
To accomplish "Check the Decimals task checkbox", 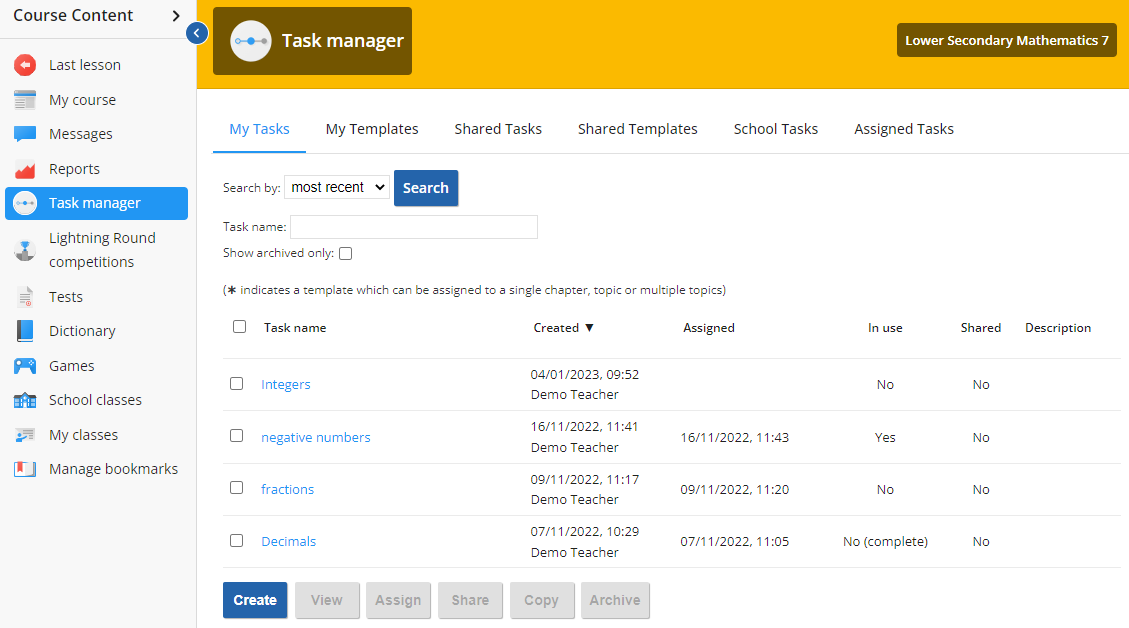I will pyautogui.click(x=236, y=540).
